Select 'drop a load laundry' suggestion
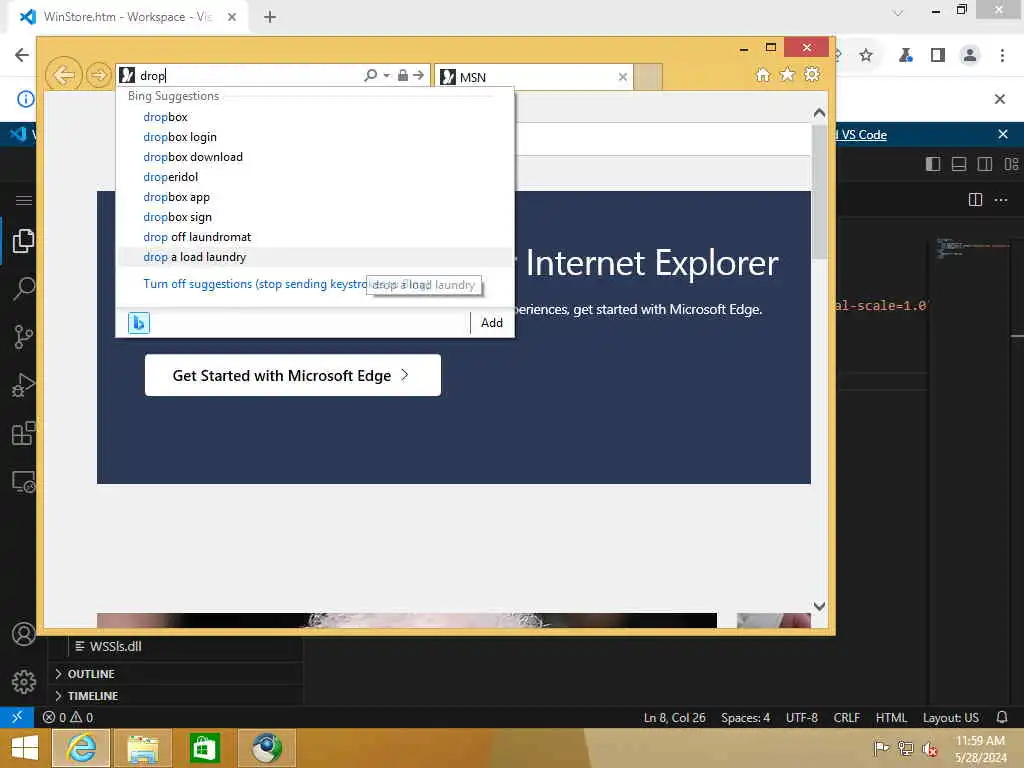 (315, 257)
